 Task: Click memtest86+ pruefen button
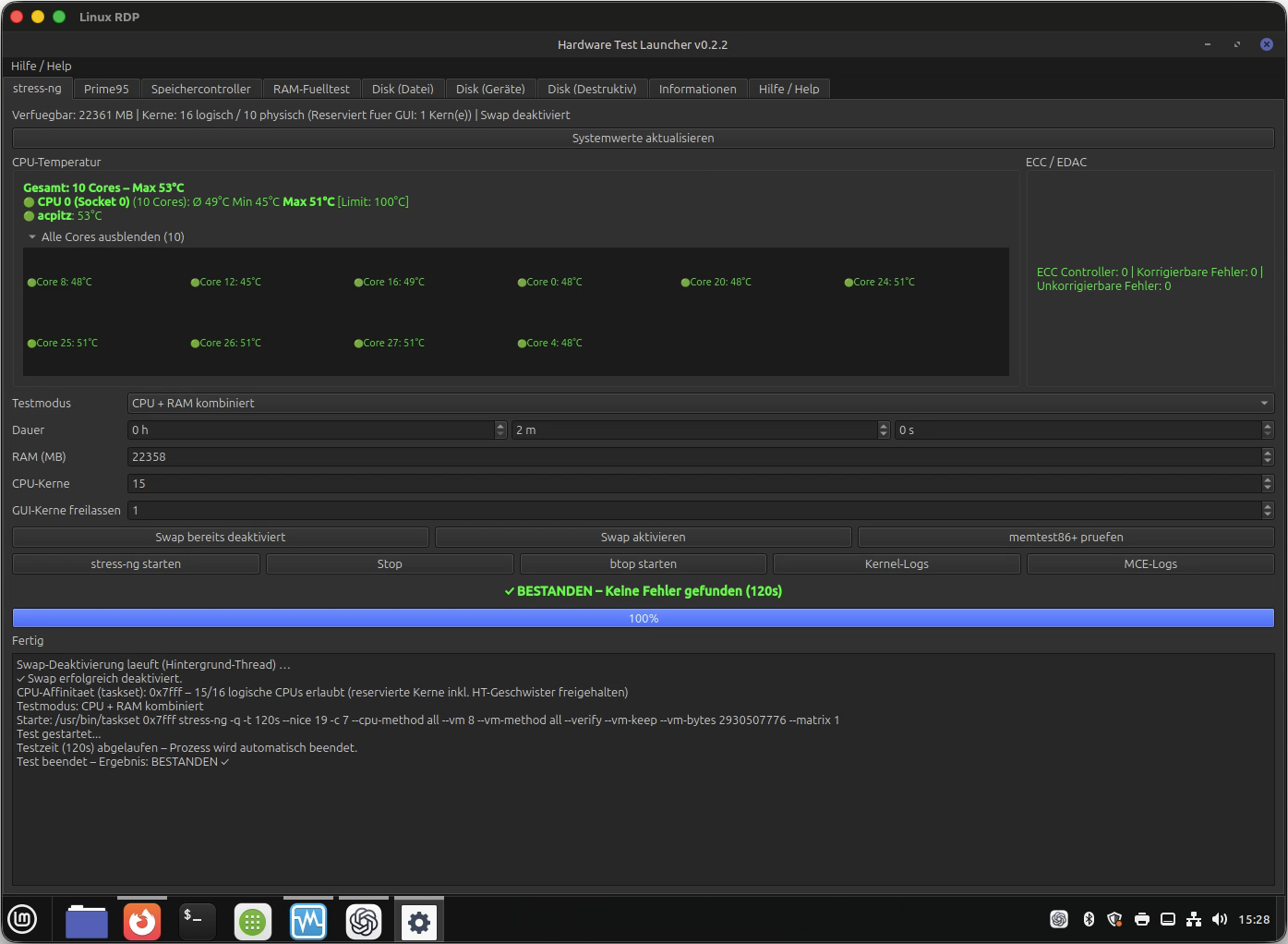point(1066,537)
